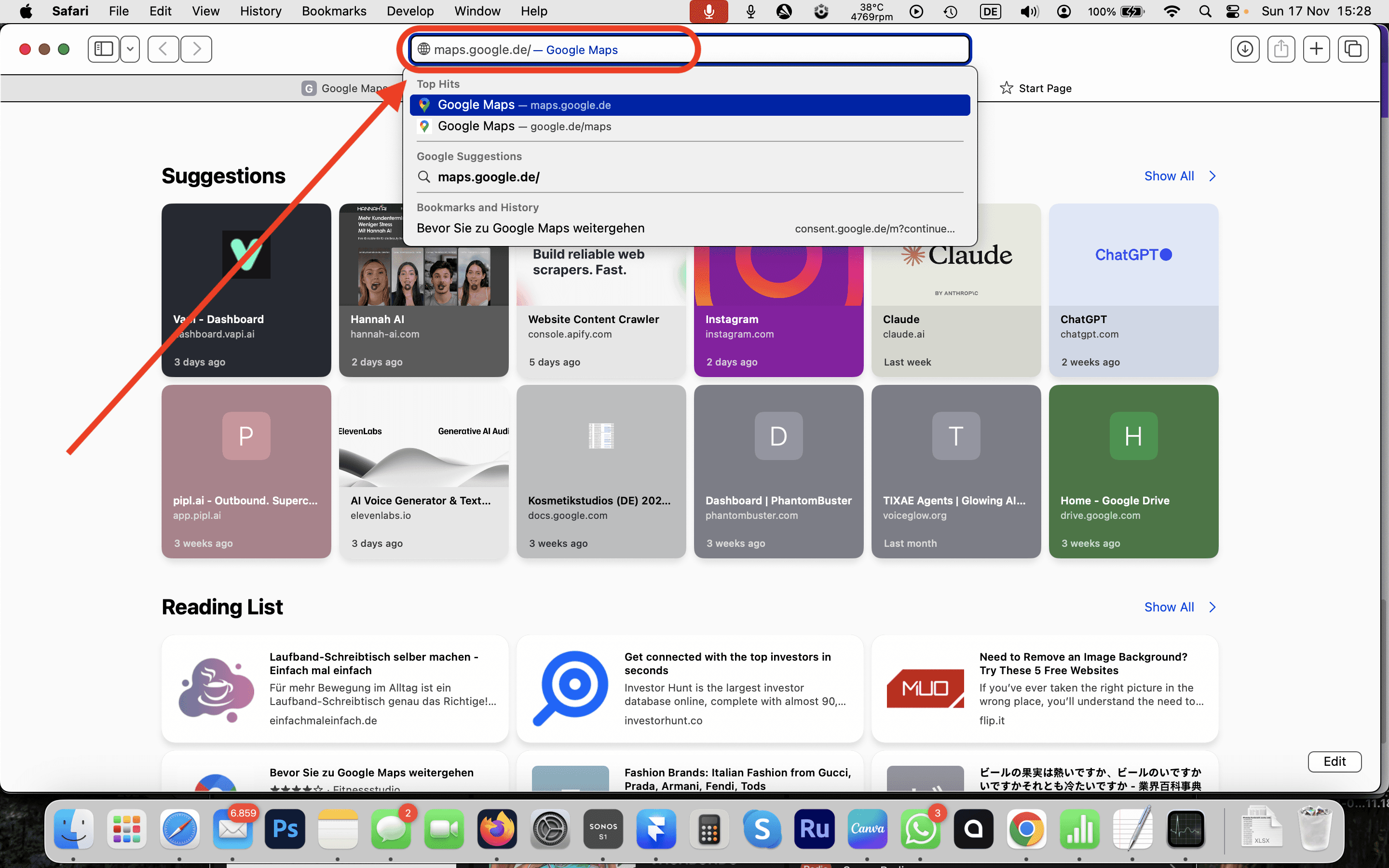This screenshot has width=1389, height=868.
Task: Click the Share toolbar icon
Action: [1280, 49]
